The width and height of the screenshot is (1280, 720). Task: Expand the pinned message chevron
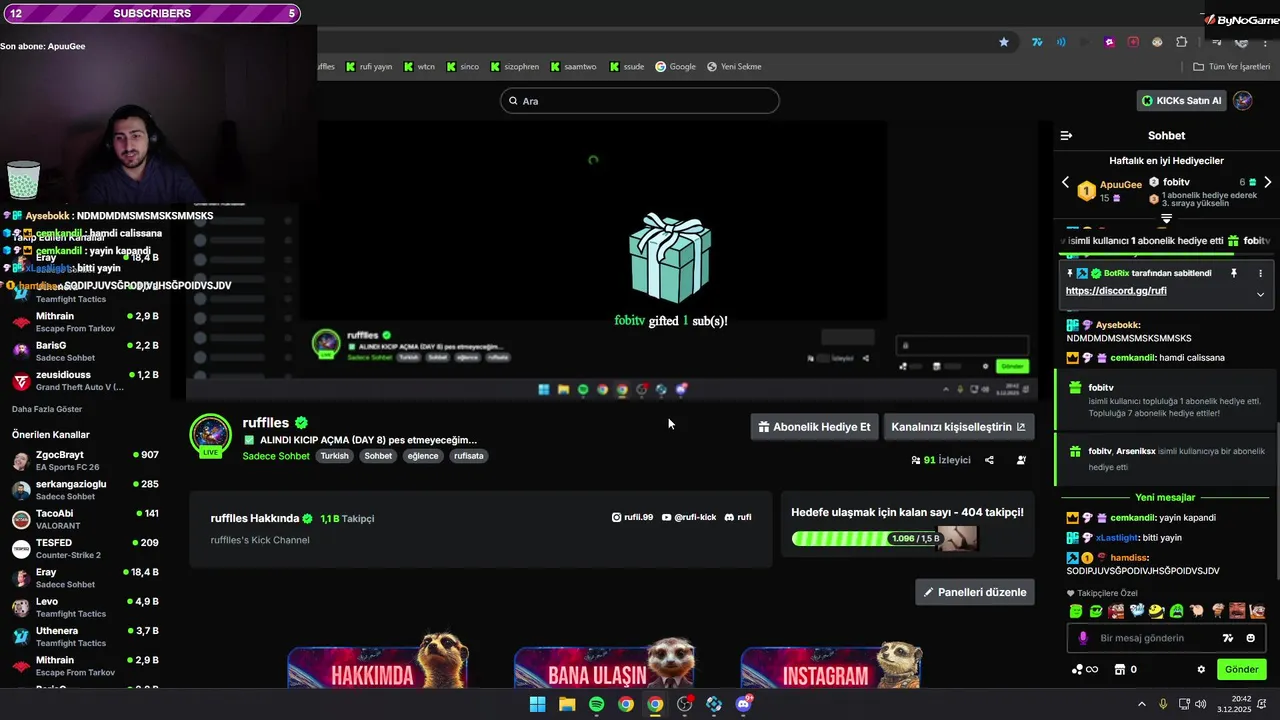click(x=1260, y=294)
